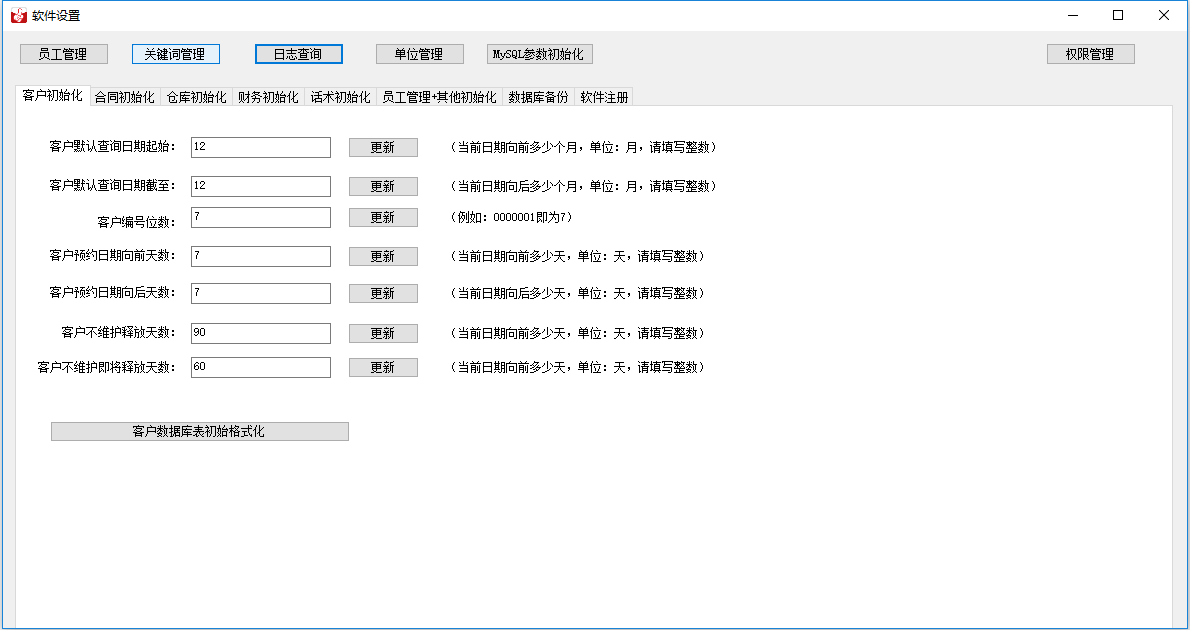Open 员工管理+其他初始化 tab
The image size is (1190, 630).
[439, 97]
